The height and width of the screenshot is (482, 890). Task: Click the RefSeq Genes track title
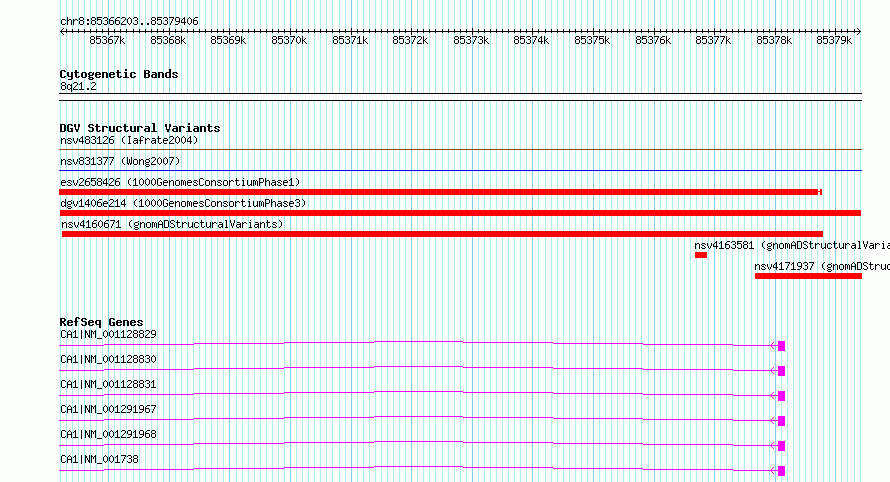click(x=101, y=322)
